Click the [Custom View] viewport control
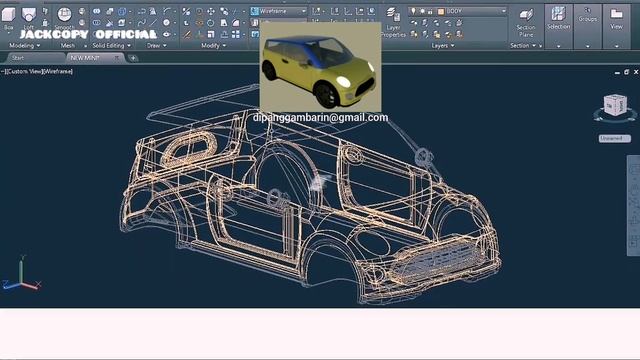 point(23,71)
